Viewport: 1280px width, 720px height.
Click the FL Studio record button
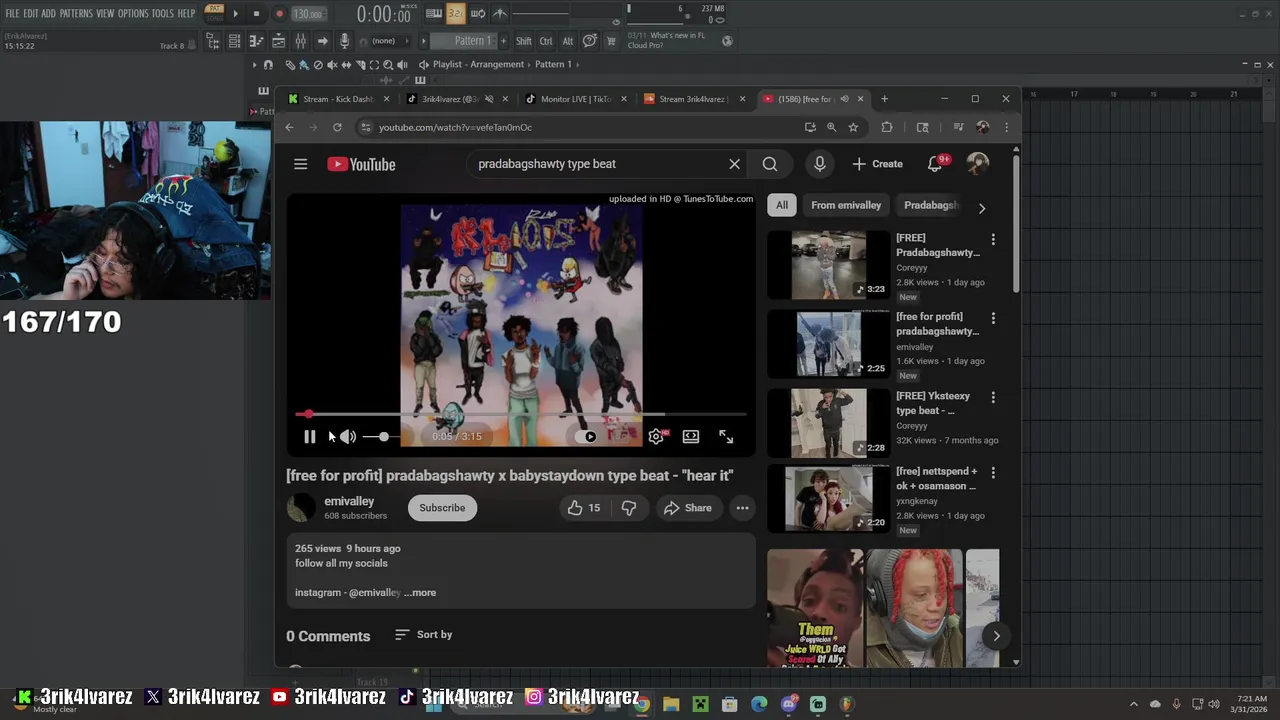(x=279, y=14)
